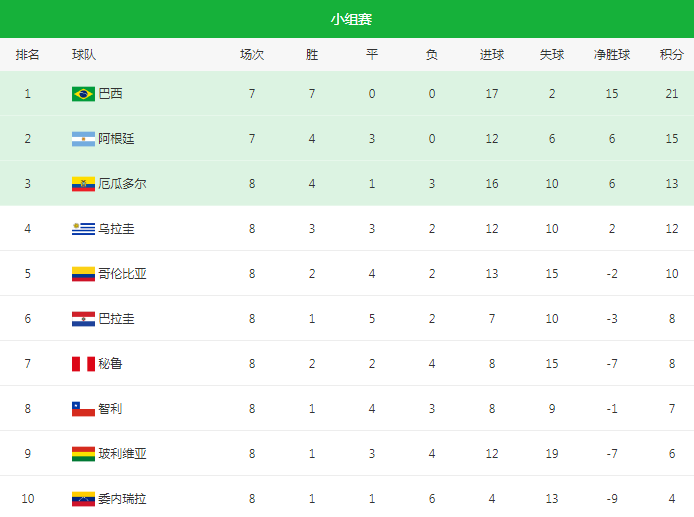Open the 巴西 team link
Screen dimensions: 694x517
point(111,94)
